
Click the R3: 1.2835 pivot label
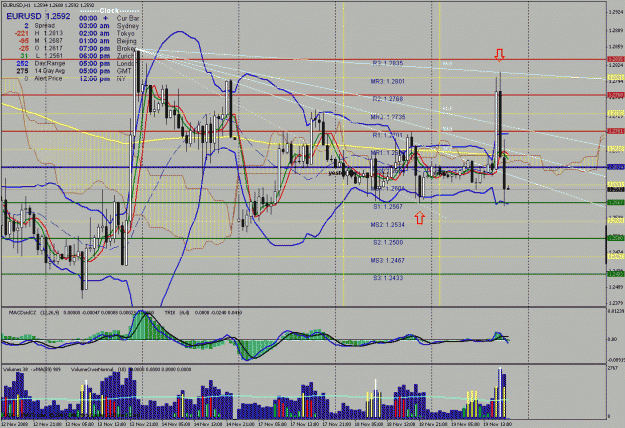(x=388, y=63)
